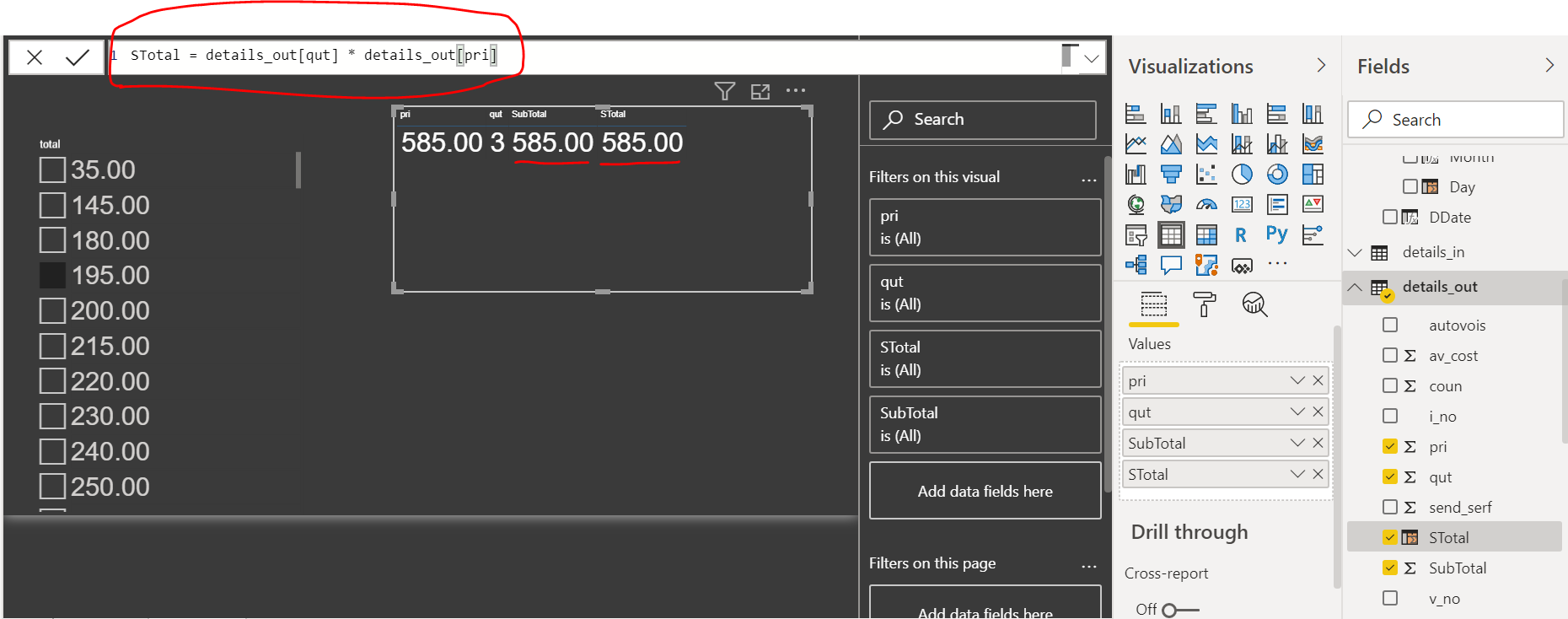Collapse the Visualizations pane
1568x619 pixels.
click(1321, 66)
